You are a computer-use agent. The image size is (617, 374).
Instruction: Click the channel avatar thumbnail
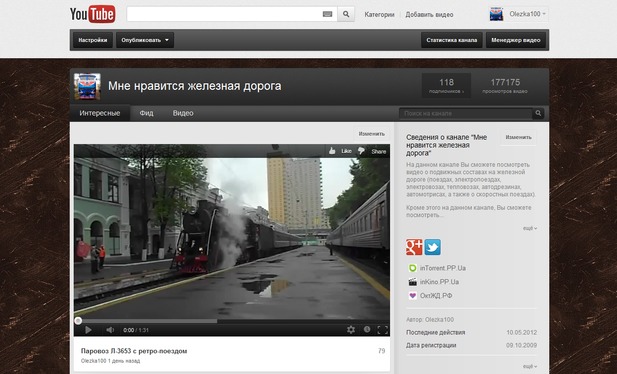click(87, 86)
